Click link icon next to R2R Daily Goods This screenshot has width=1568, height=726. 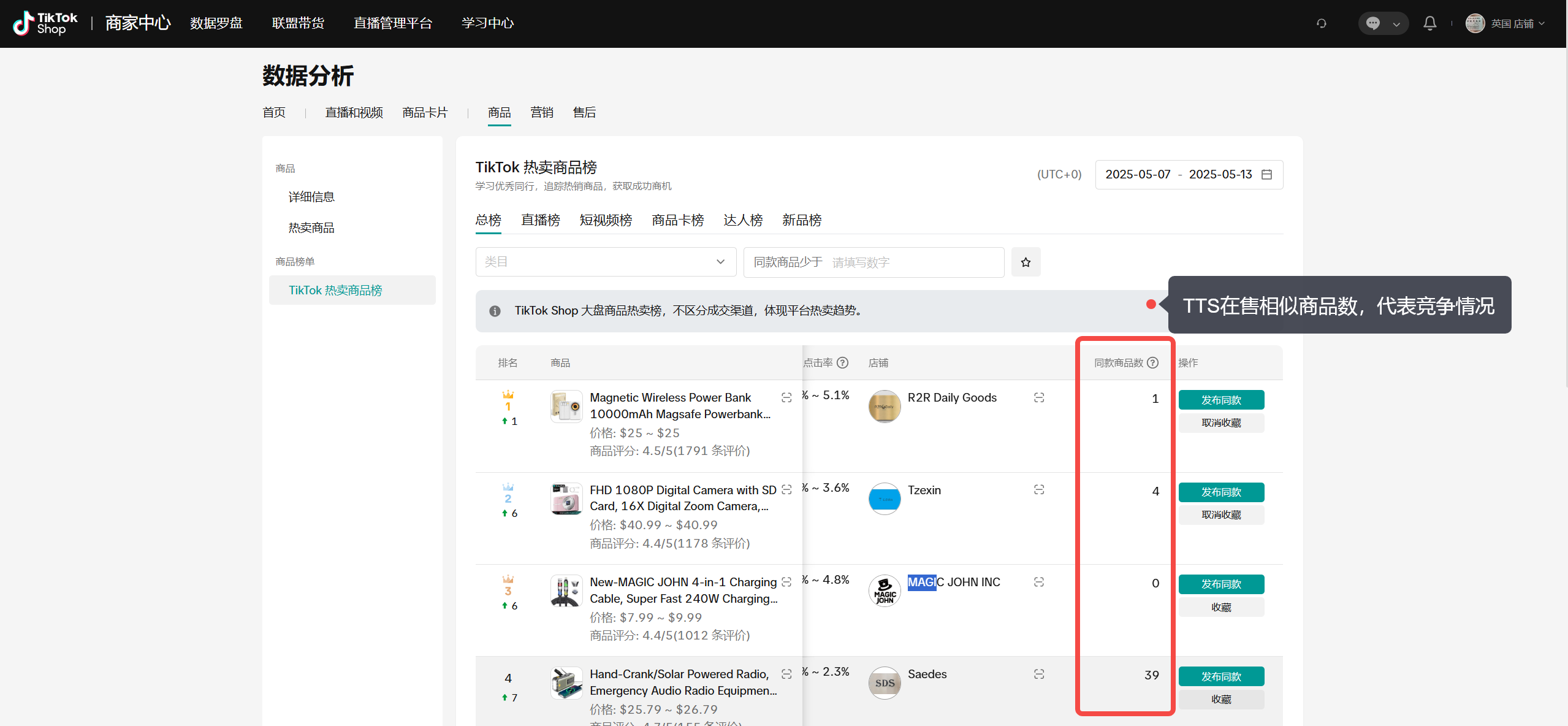click(1039, 398)
